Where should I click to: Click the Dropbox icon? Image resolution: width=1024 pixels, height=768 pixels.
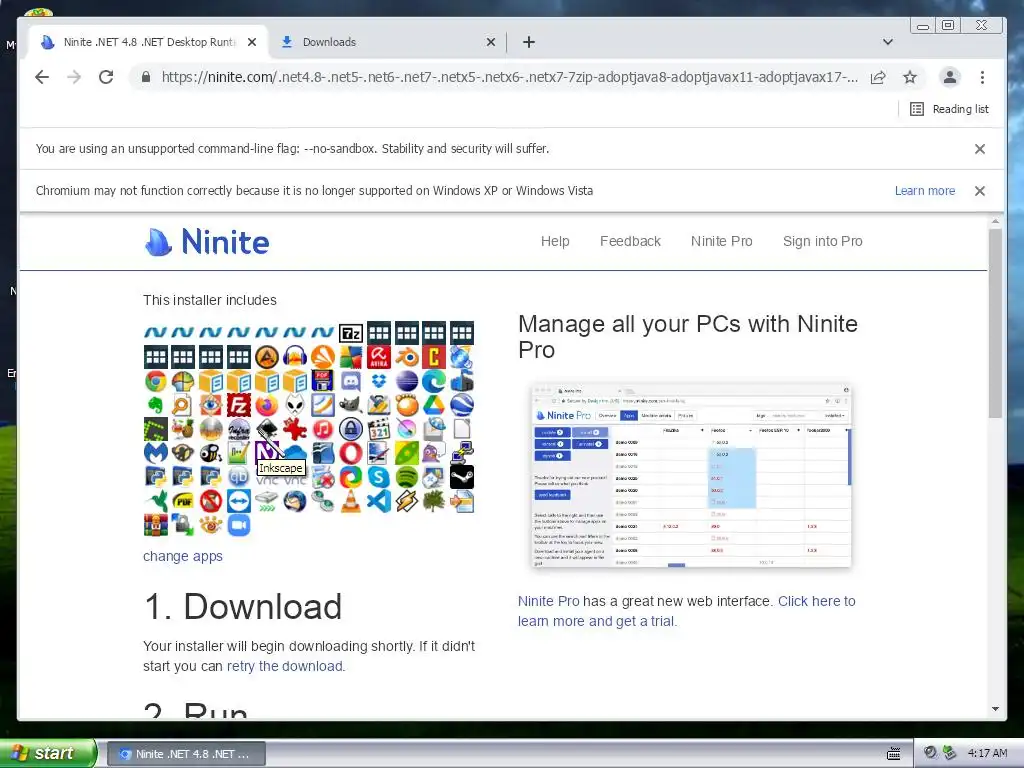coord(379,381)
